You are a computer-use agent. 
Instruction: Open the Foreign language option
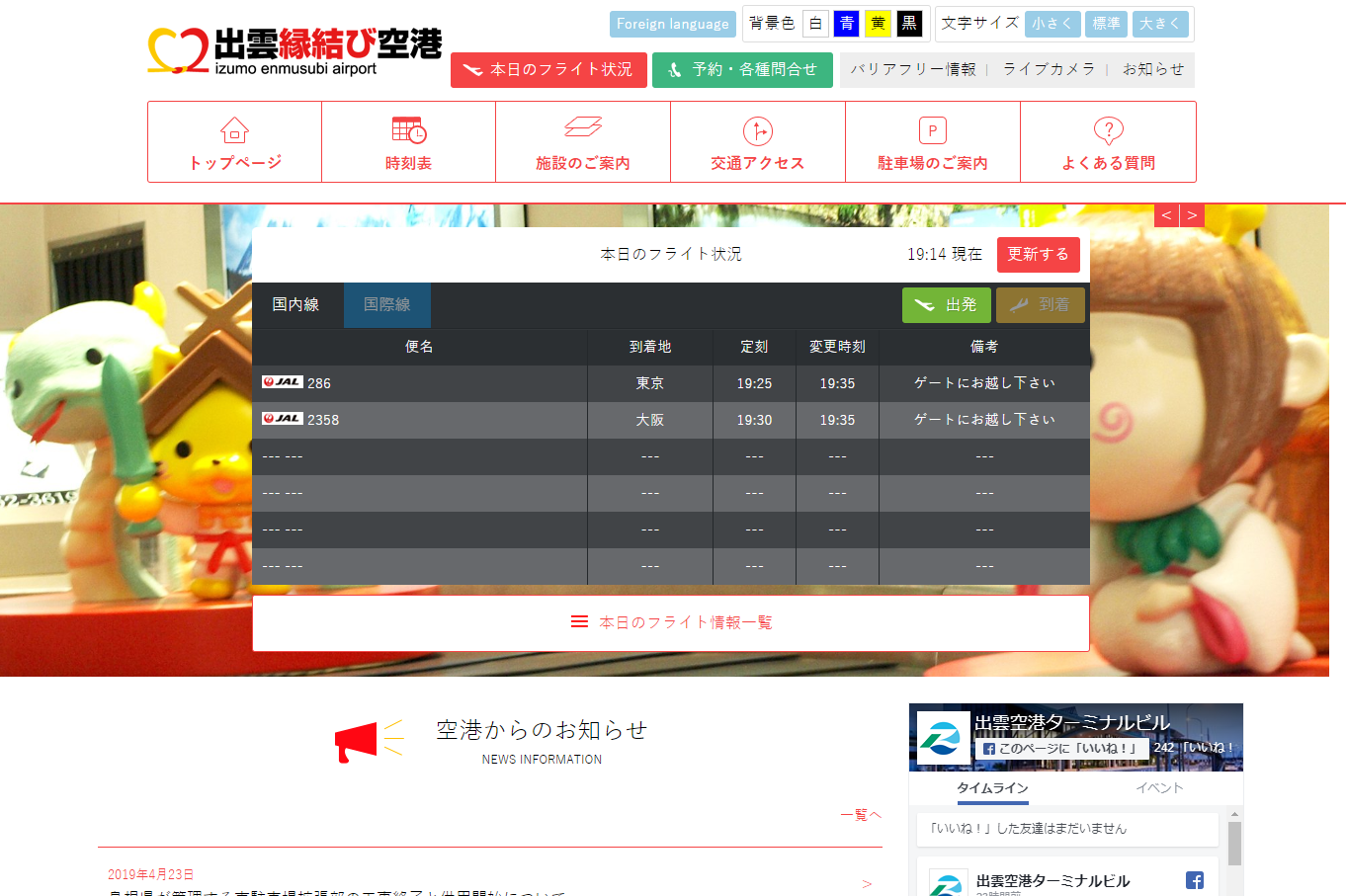point(672,24)
